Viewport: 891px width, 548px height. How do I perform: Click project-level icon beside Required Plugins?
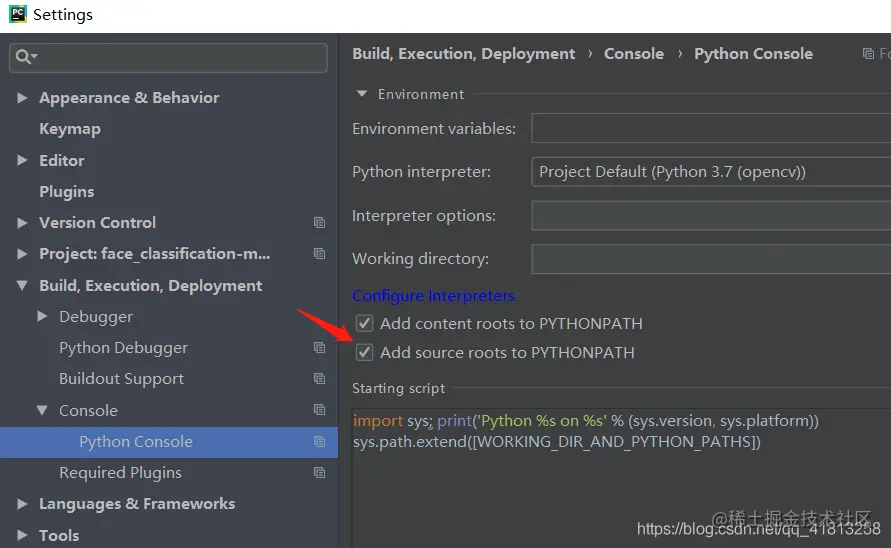(319, 473)
